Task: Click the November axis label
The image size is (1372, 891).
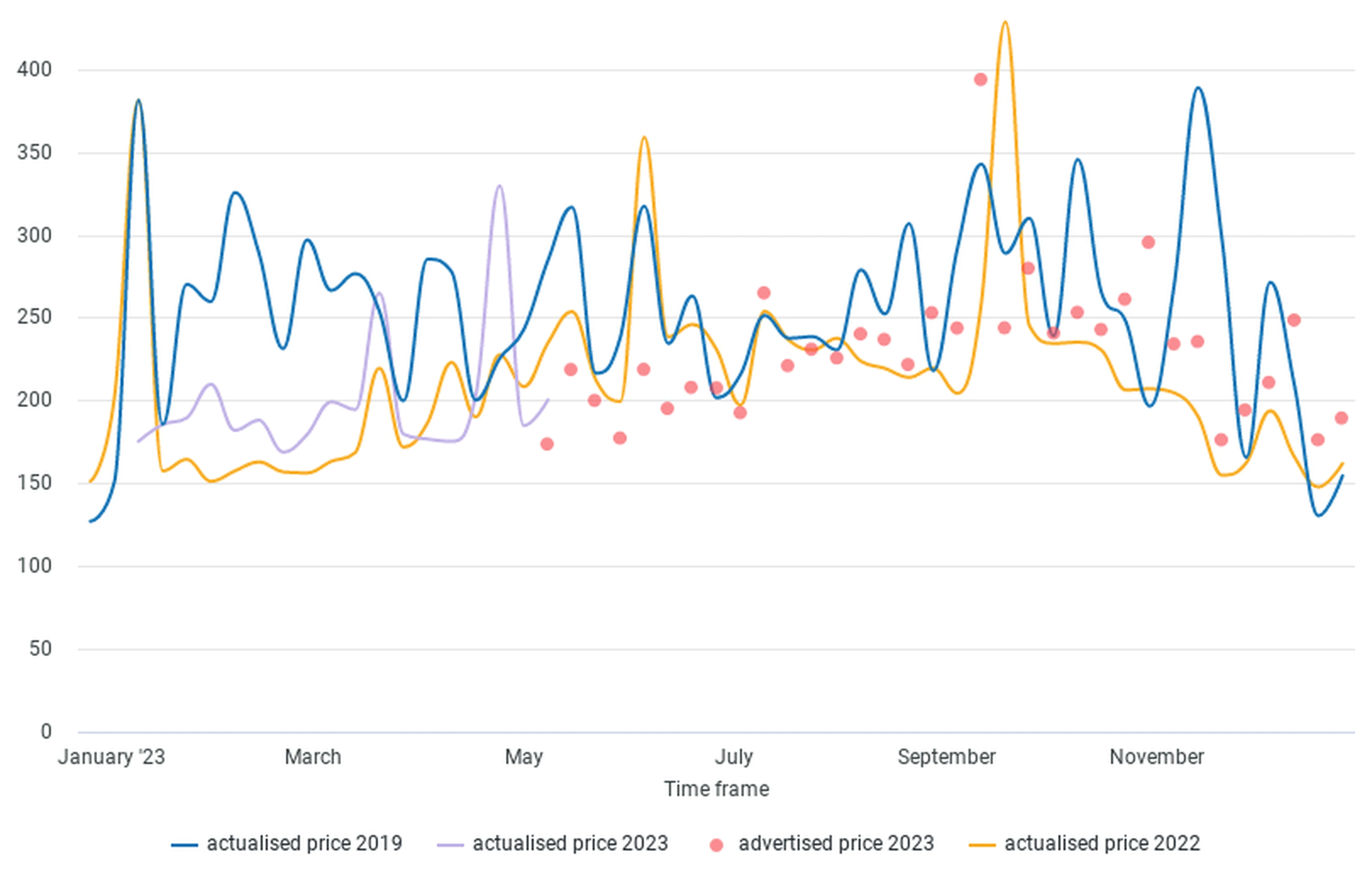Action: pyautogui.click(x=1157, y=757)
